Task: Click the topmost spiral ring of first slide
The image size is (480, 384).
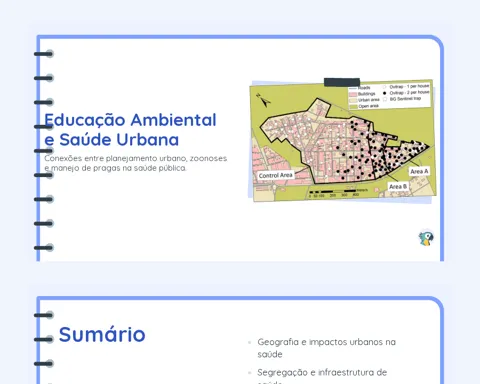Action: click(x=44, y=54)
